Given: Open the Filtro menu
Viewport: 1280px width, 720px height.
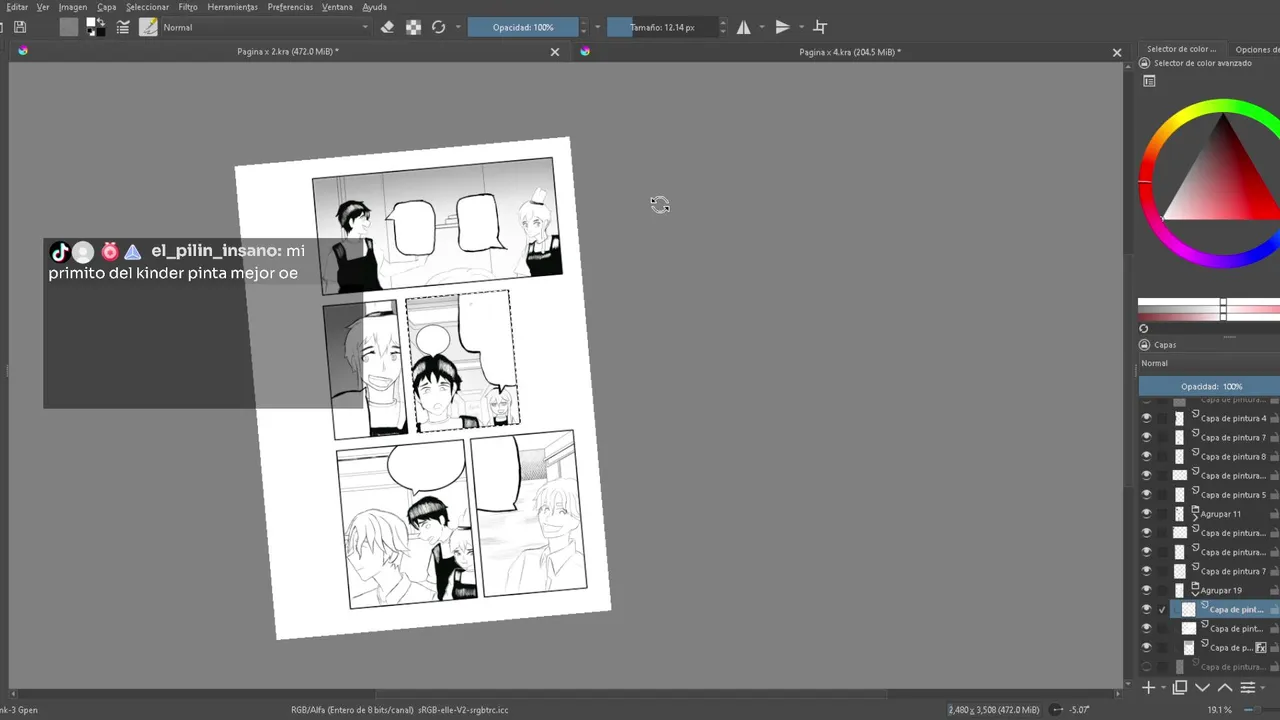Looking at the screenshot, I should click(x=188, y=7).
